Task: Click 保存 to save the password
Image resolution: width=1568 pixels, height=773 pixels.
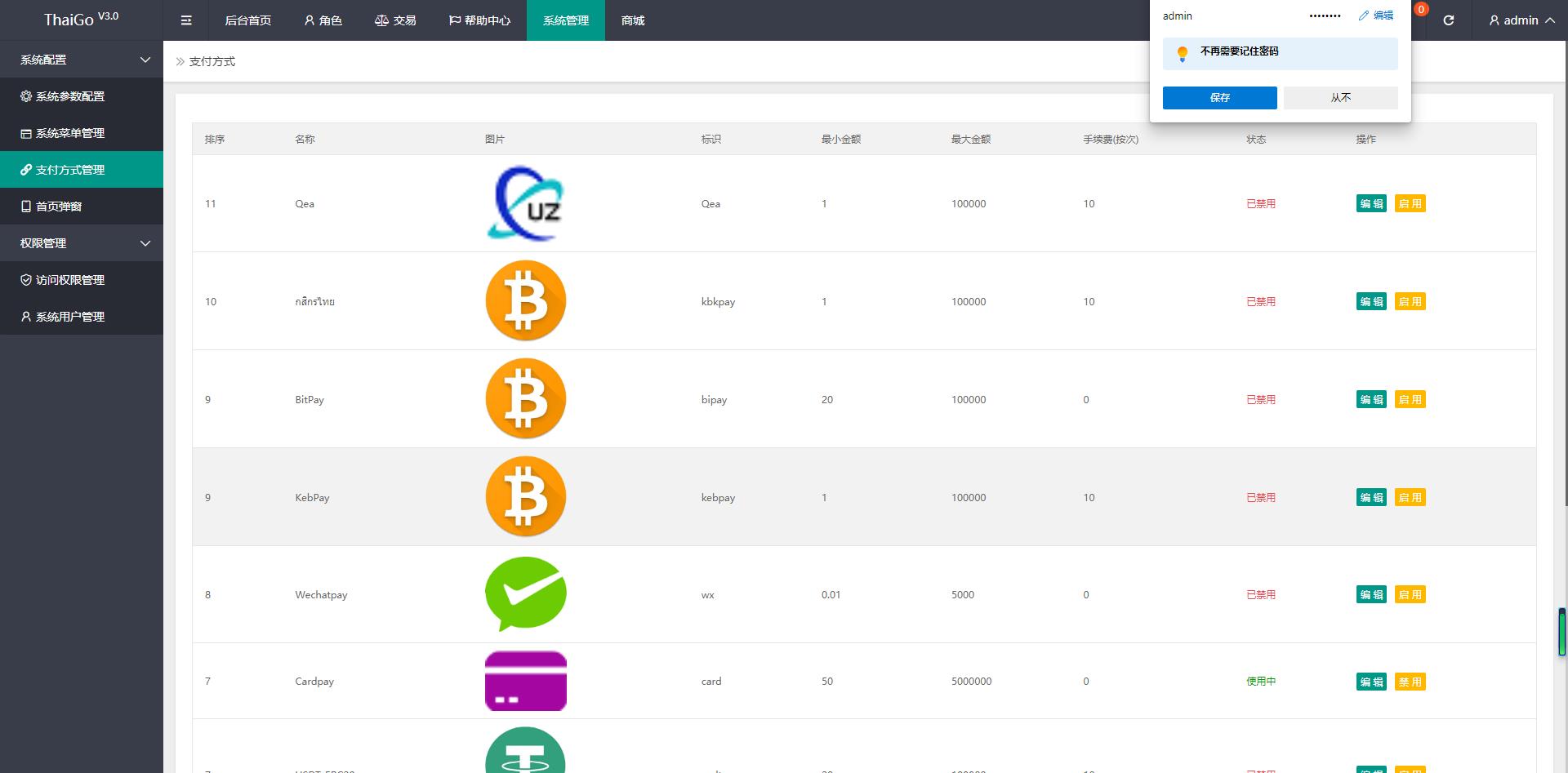Action: pos(1219,98)
